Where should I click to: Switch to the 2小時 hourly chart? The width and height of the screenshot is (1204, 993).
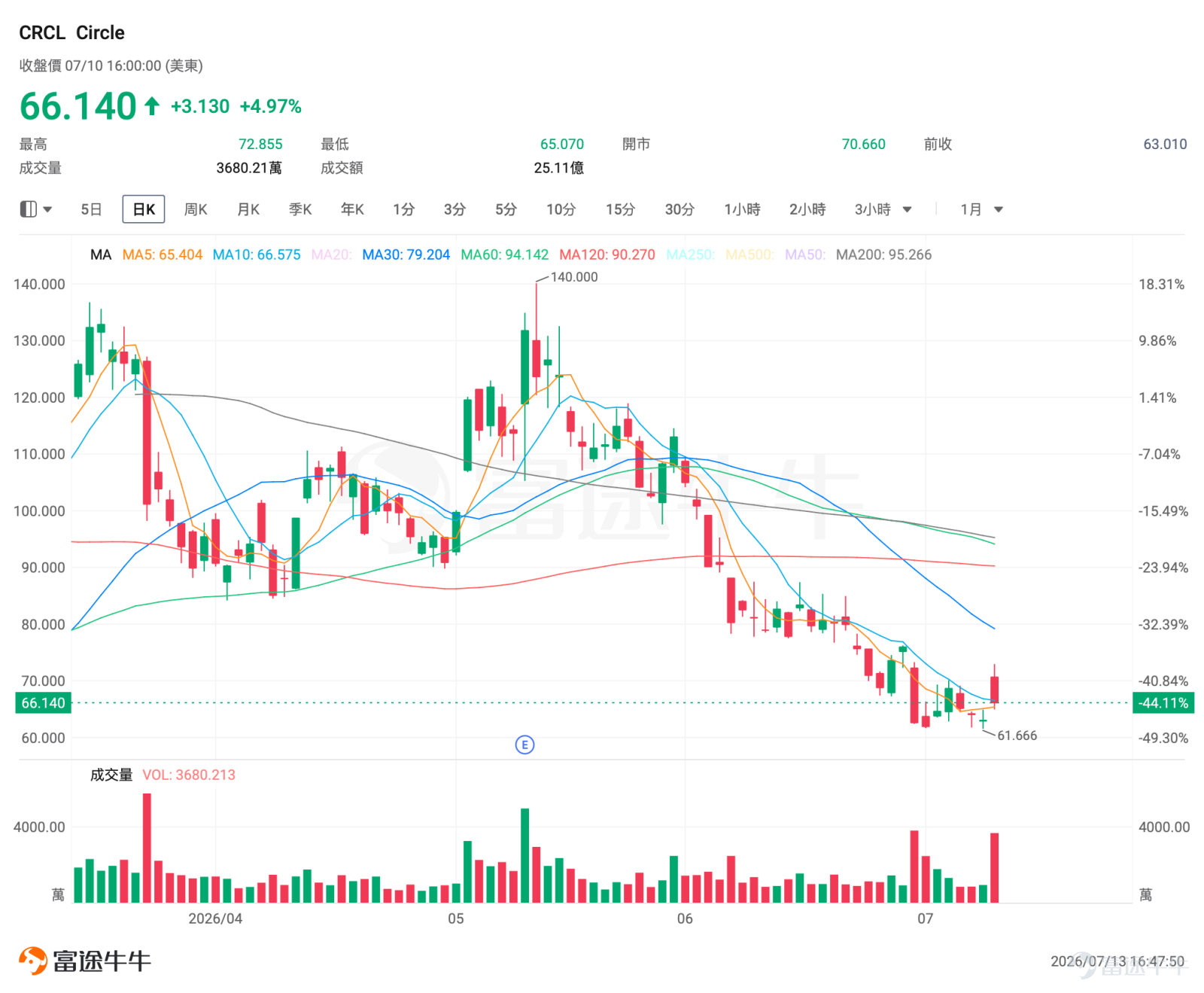pyautogui.click(x=807, y=209)
